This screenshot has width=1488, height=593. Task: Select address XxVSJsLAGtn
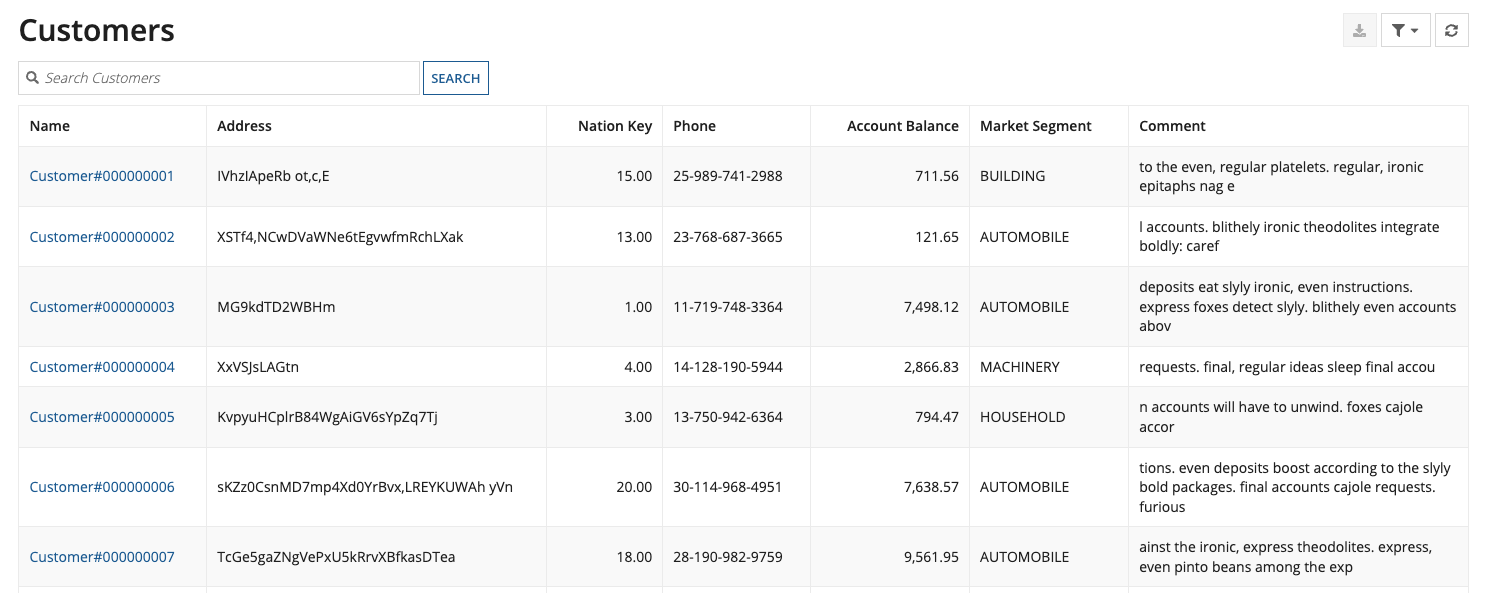point(258,367)
